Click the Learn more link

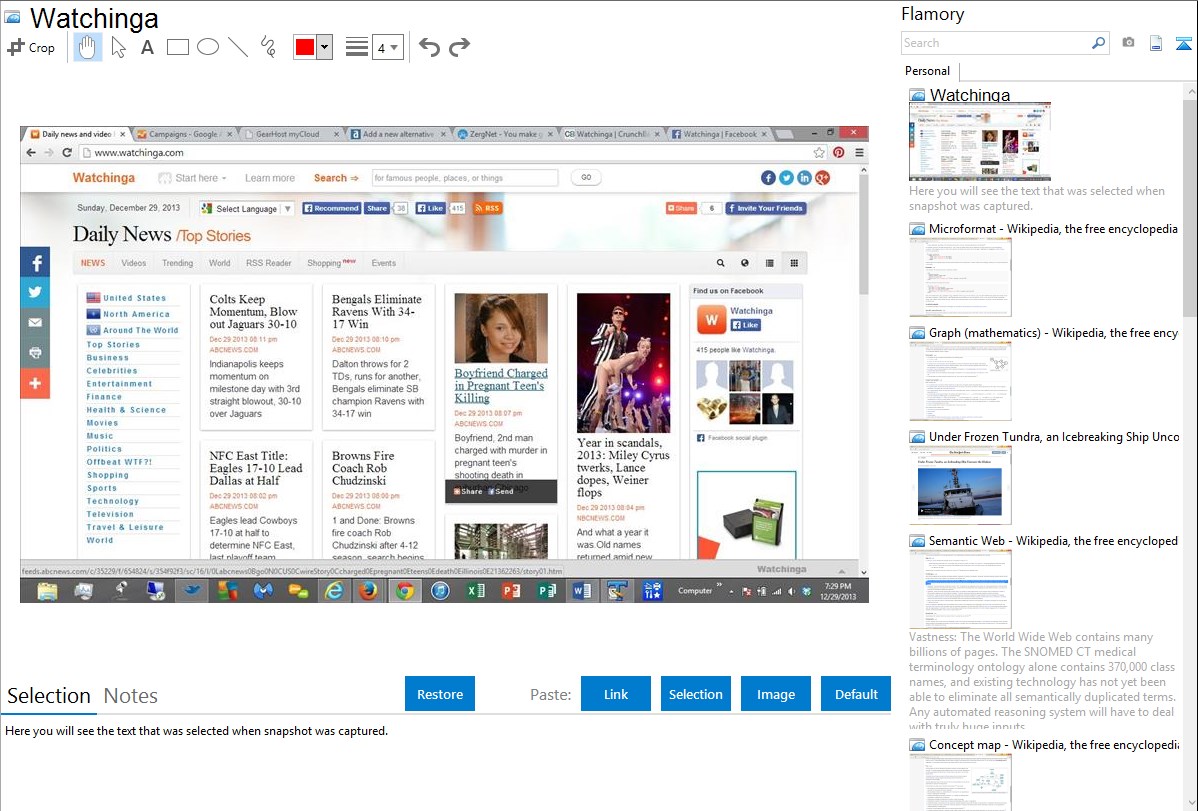tap(270, 178)
